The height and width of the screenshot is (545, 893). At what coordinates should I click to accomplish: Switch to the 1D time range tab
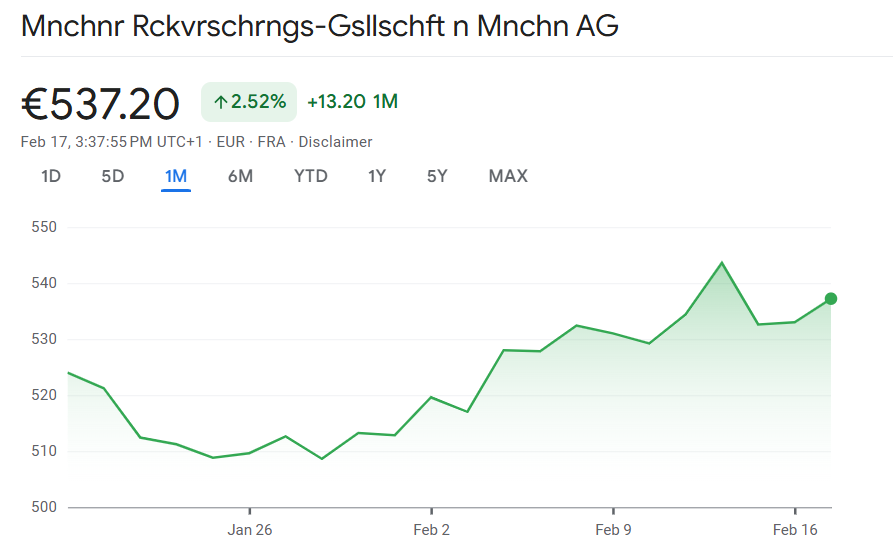coord(51,177)
